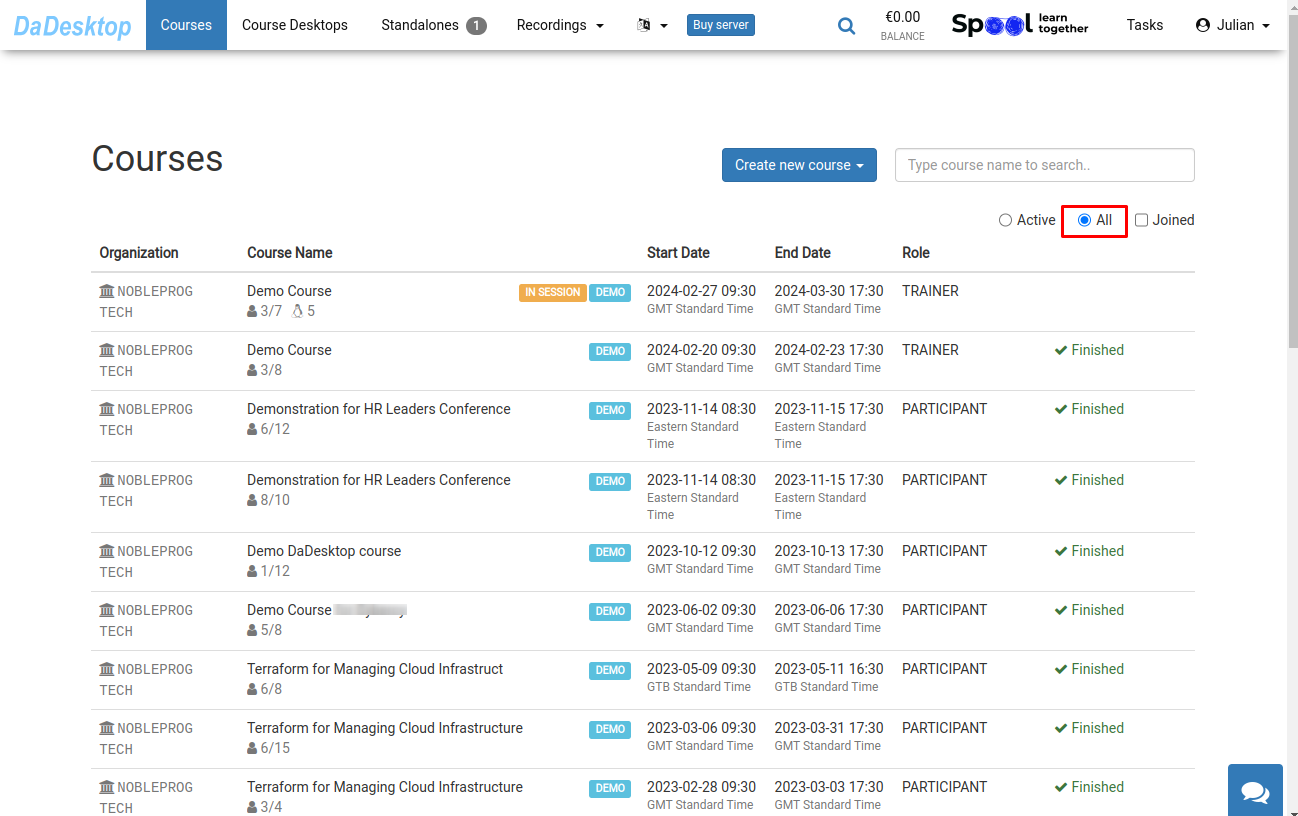
Task: Open the €0.00 balance link
Action: tap(902, 25)
